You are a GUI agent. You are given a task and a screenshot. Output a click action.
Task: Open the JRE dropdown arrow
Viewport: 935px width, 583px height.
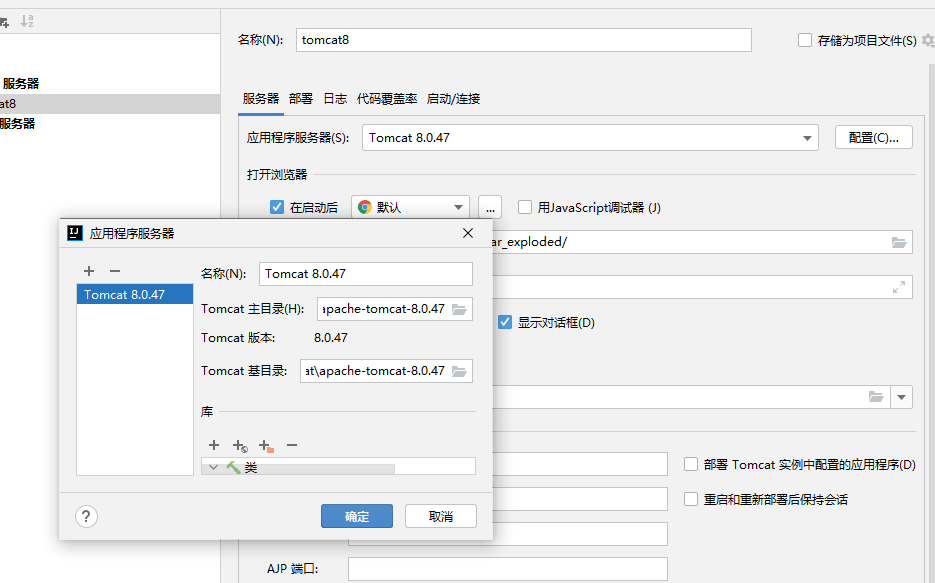pos(902,397)
